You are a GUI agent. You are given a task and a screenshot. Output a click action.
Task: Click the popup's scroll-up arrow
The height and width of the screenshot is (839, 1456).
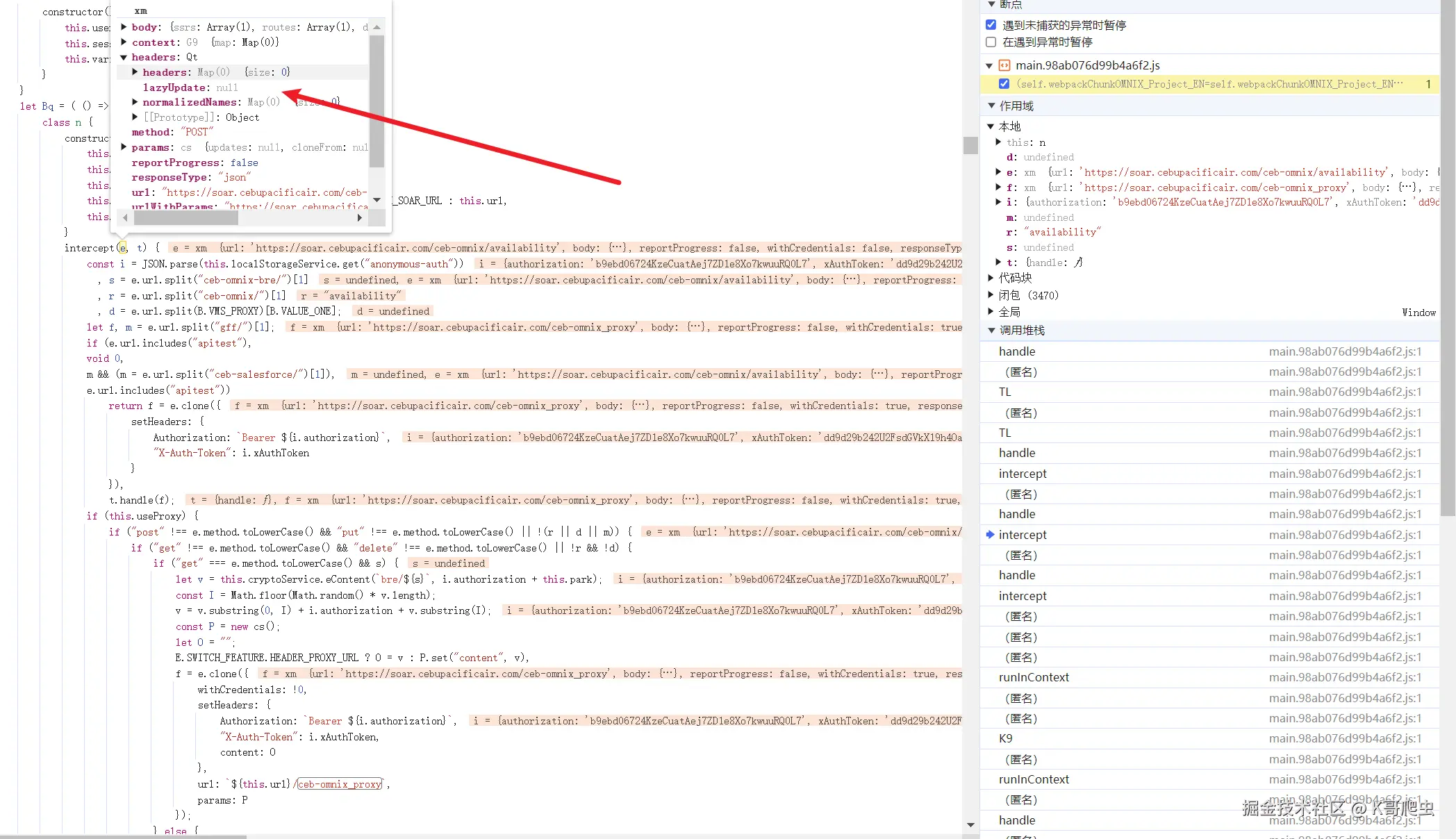377,27
